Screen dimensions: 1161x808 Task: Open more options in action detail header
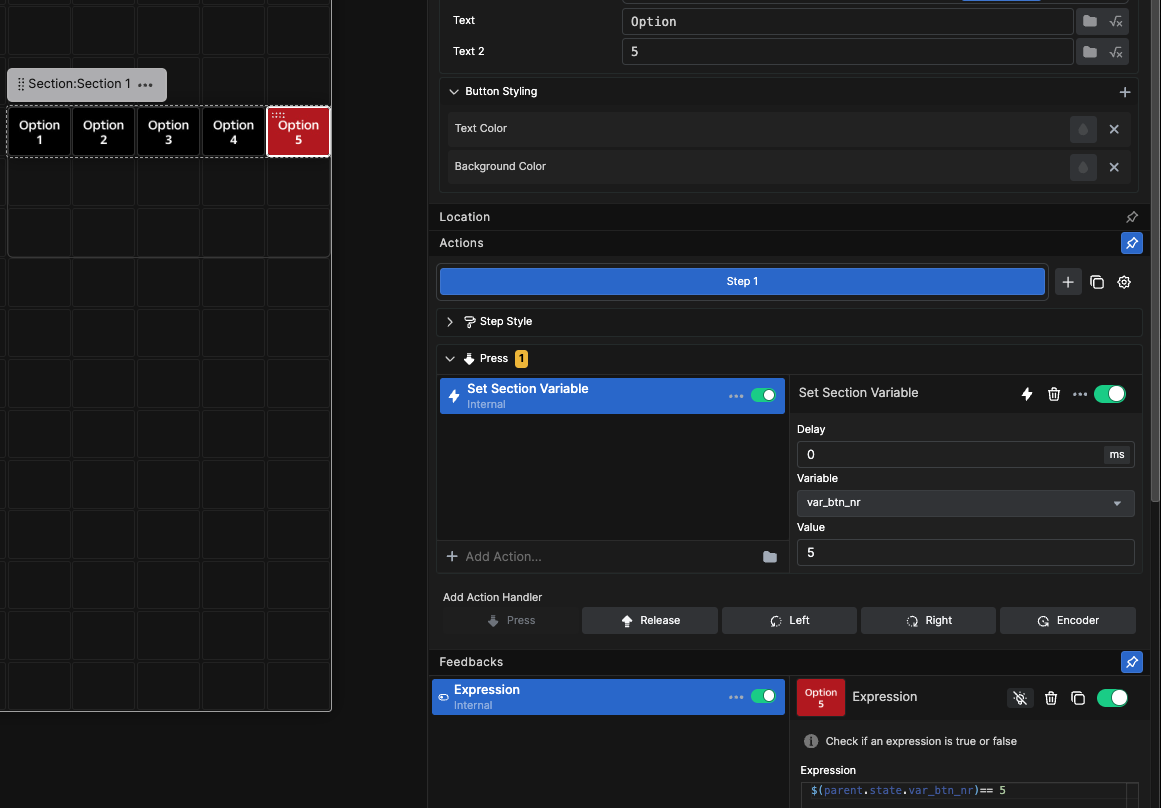[x=1080, y=394]
